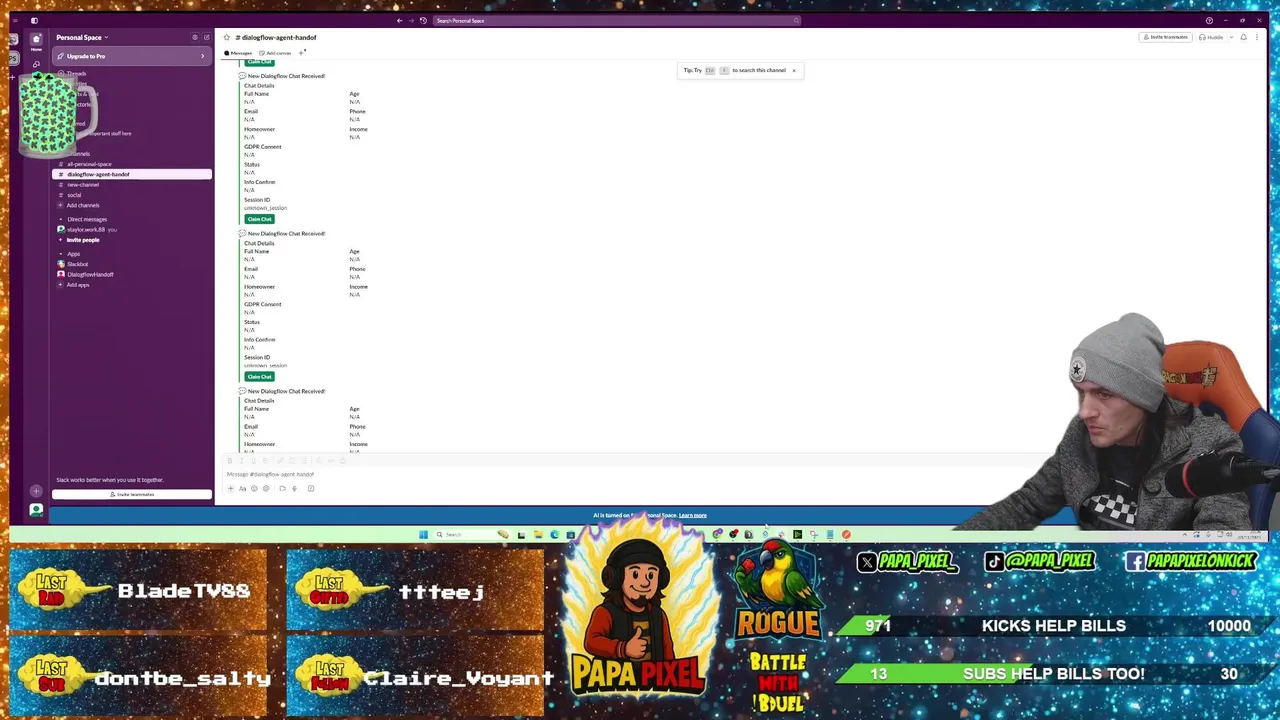Click the plus attach button in composer
This screenshot has width=1280, height=720.
[x=230, y=488]
